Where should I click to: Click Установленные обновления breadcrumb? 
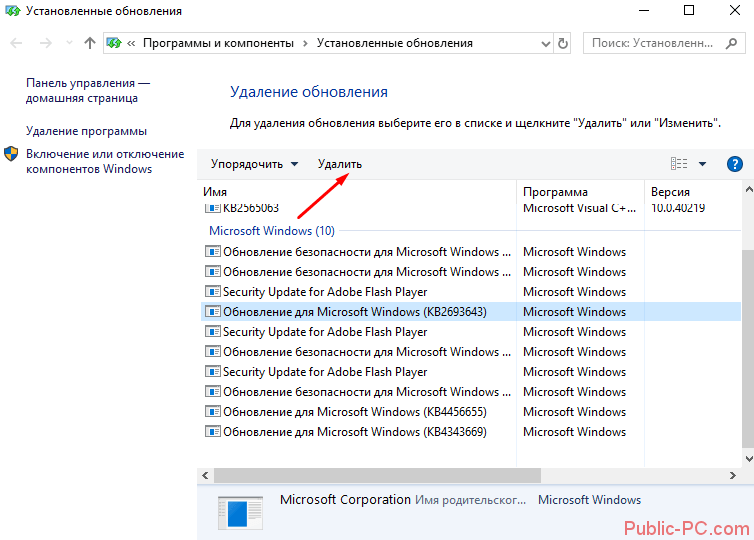point(394,43)
